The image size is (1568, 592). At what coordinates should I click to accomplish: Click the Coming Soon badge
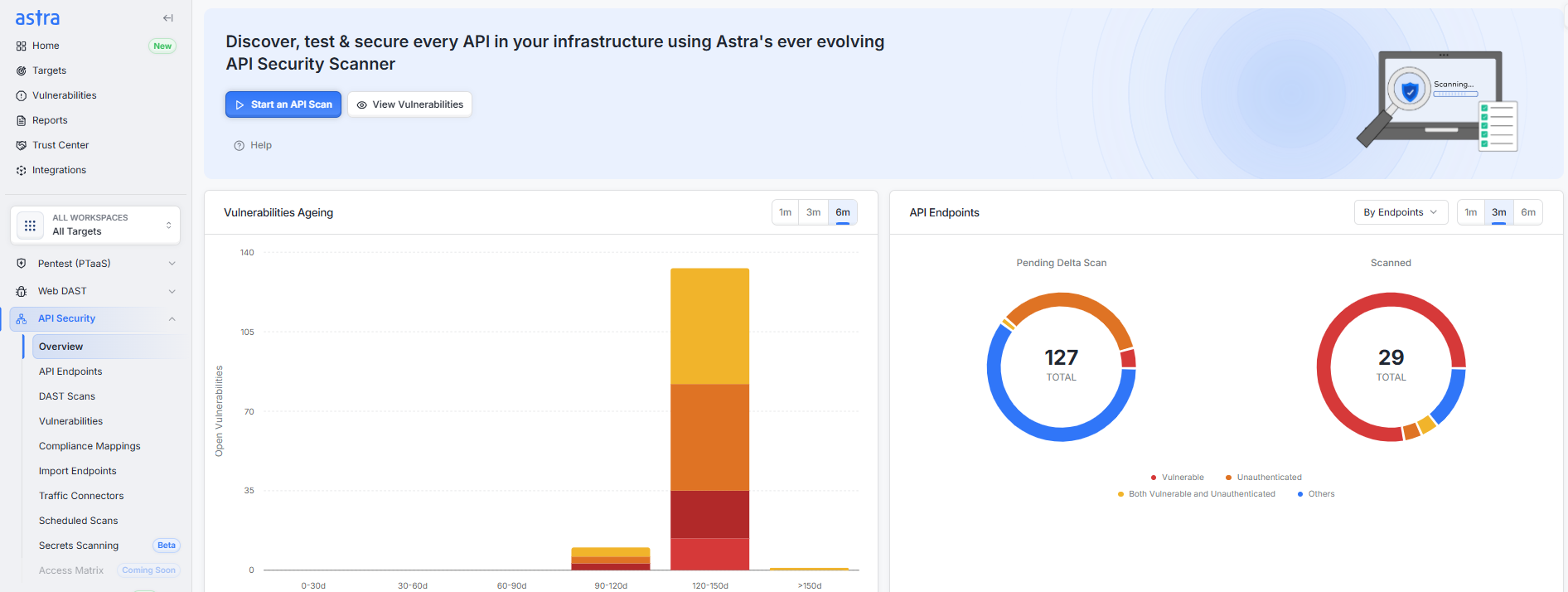click(148, 570)
